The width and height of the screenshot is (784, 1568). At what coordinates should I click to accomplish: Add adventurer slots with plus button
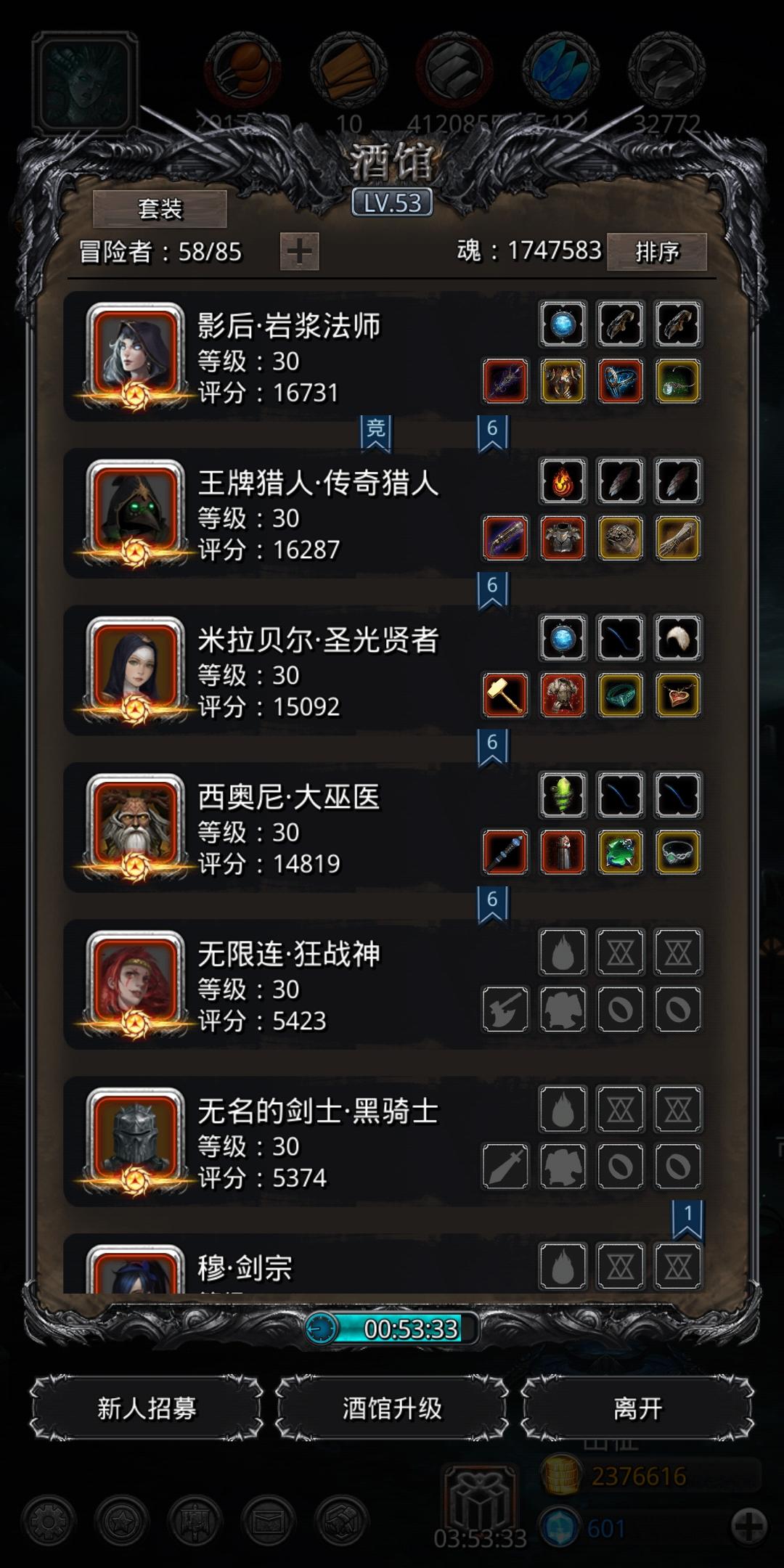point(300,252)
